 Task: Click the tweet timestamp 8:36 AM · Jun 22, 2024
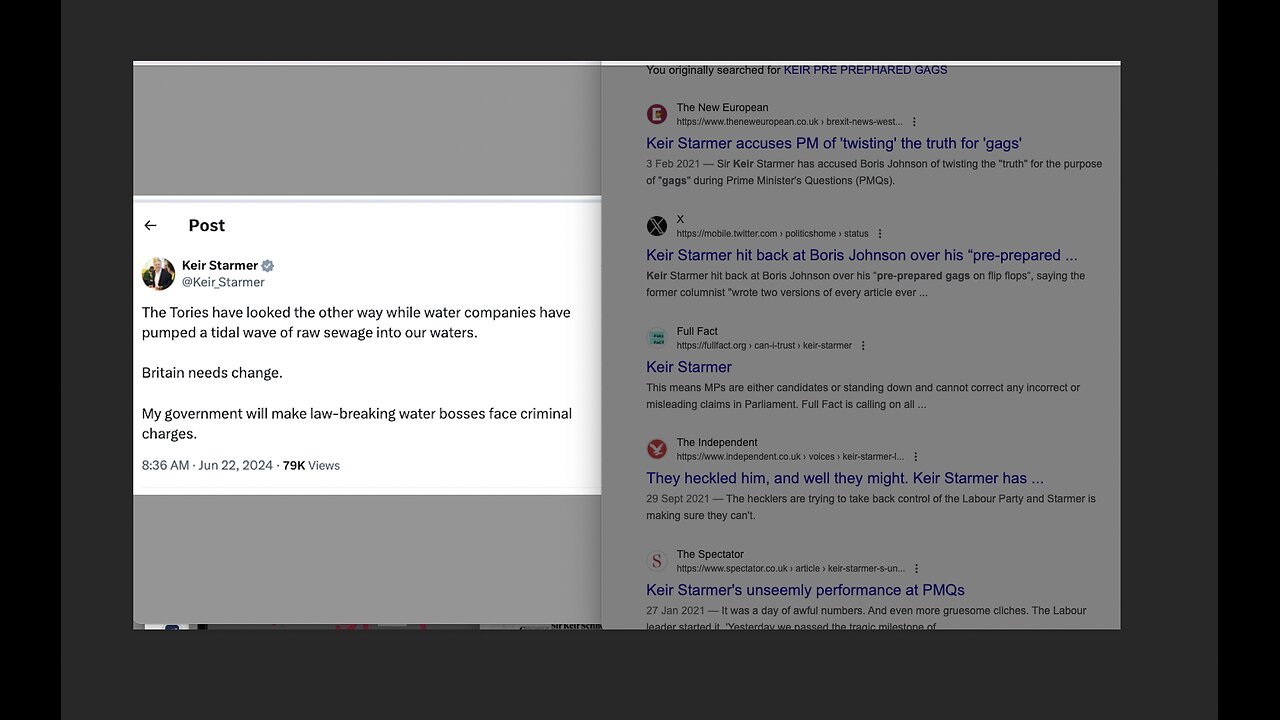[207, 465]
